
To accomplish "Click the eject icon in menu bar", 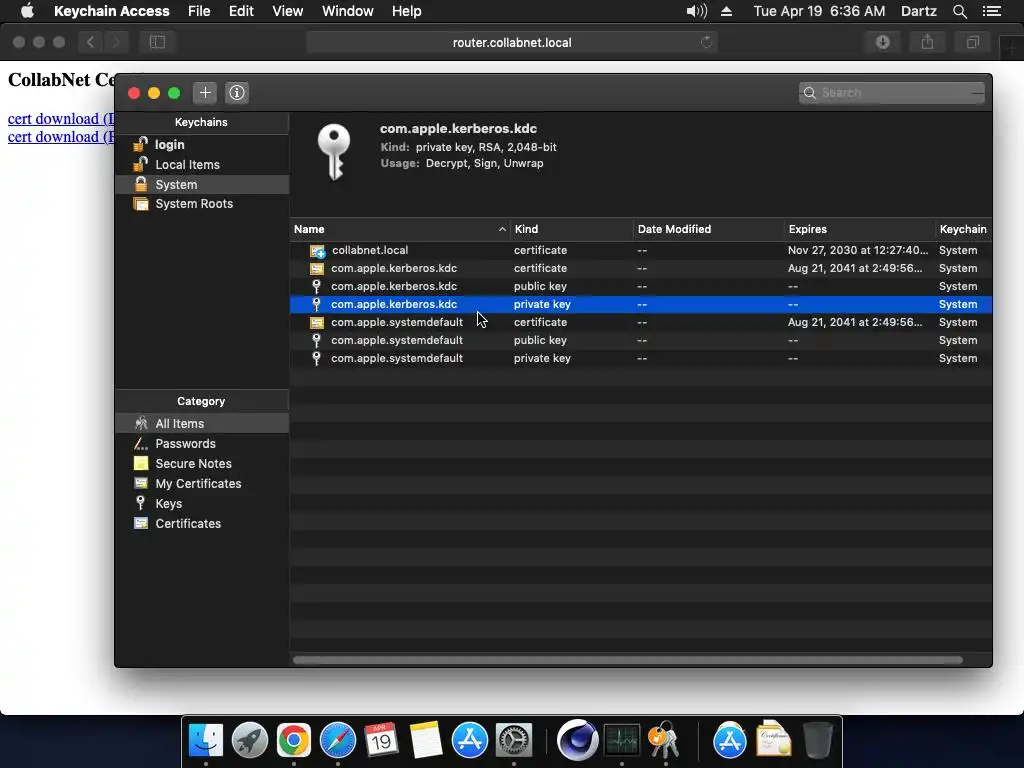I will coord(726,11).
